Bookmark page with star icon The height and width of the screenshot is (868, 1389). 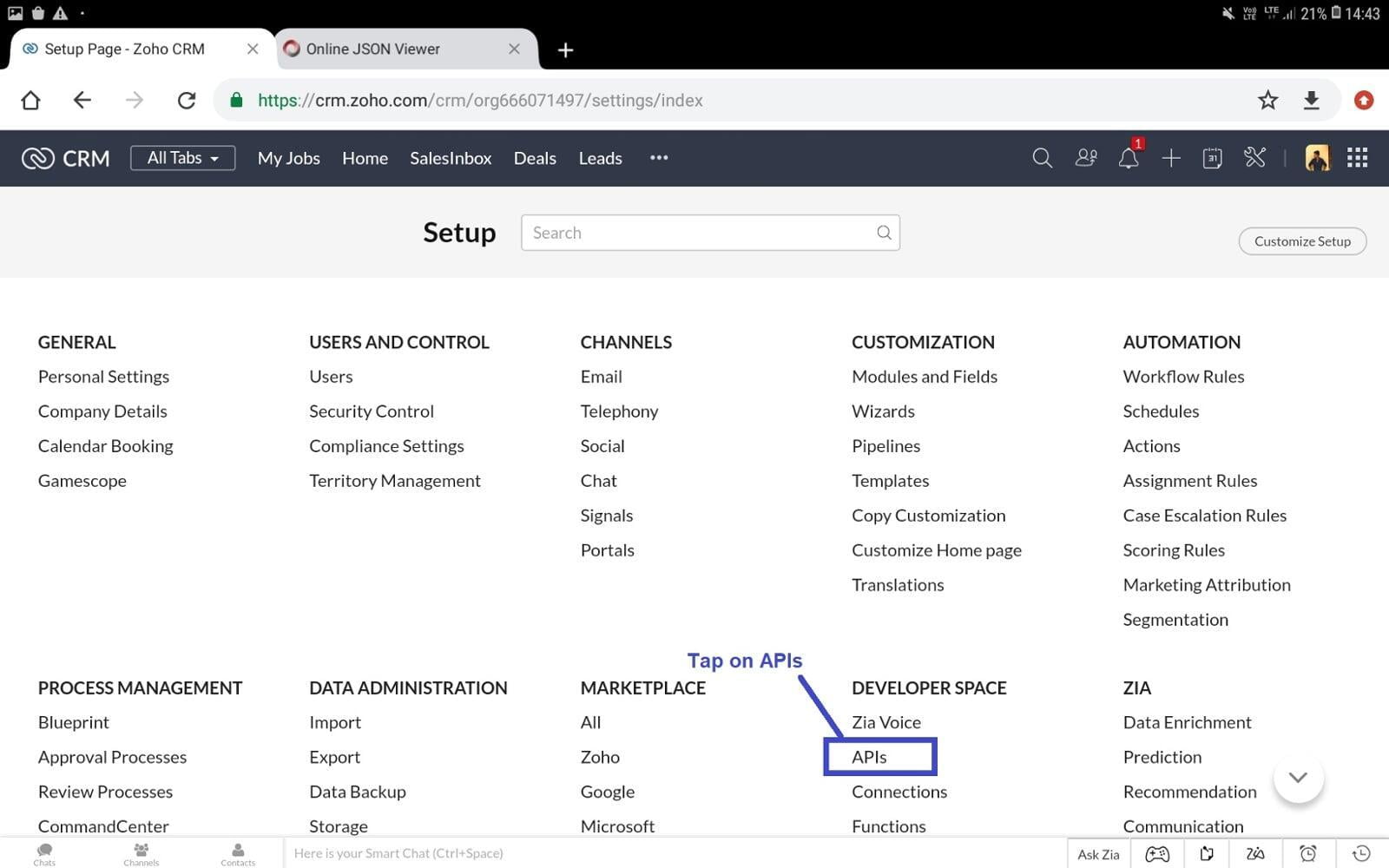click(1267, 100)
